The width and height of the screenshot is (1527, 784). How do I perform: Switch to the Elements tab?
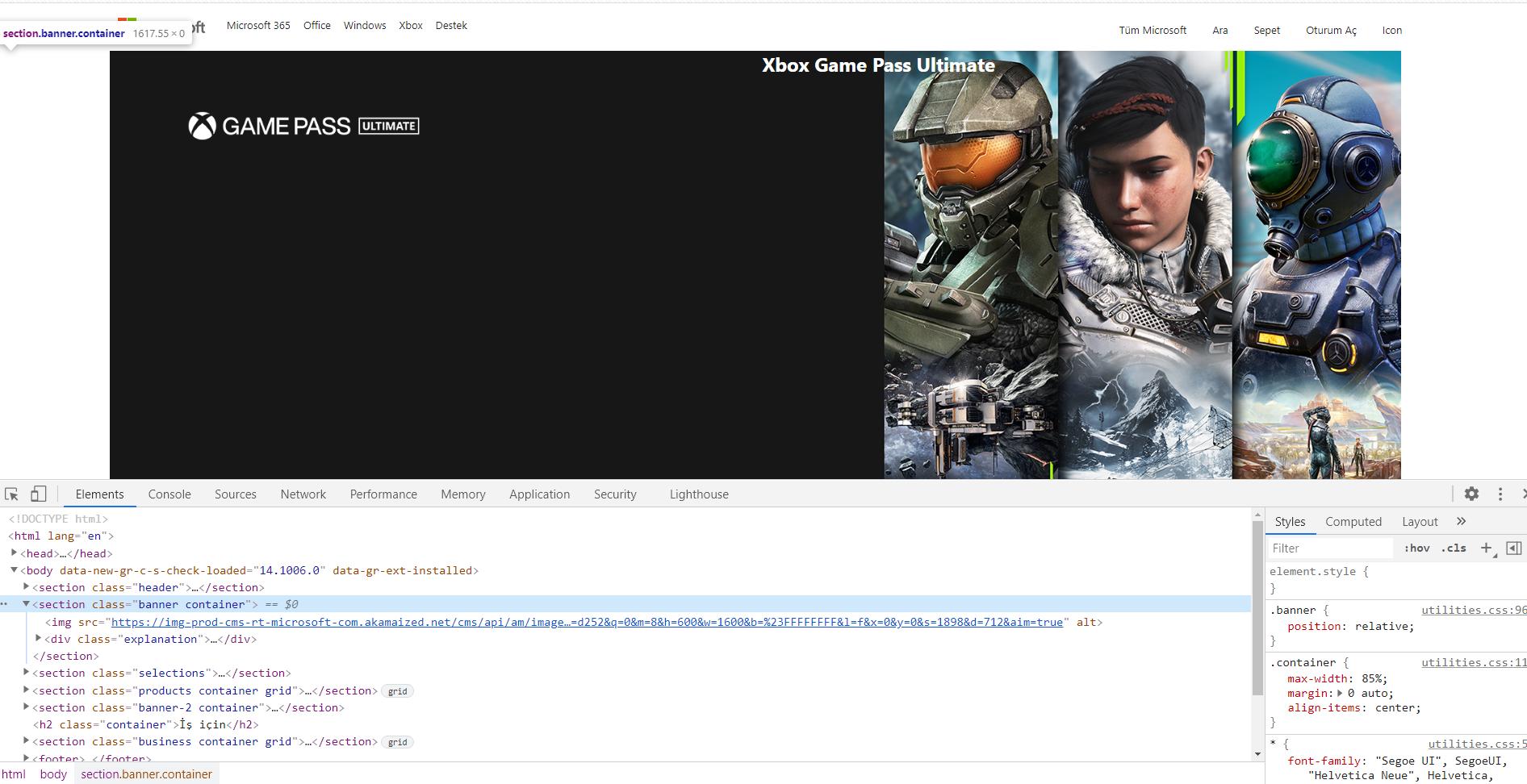point(99,494)
